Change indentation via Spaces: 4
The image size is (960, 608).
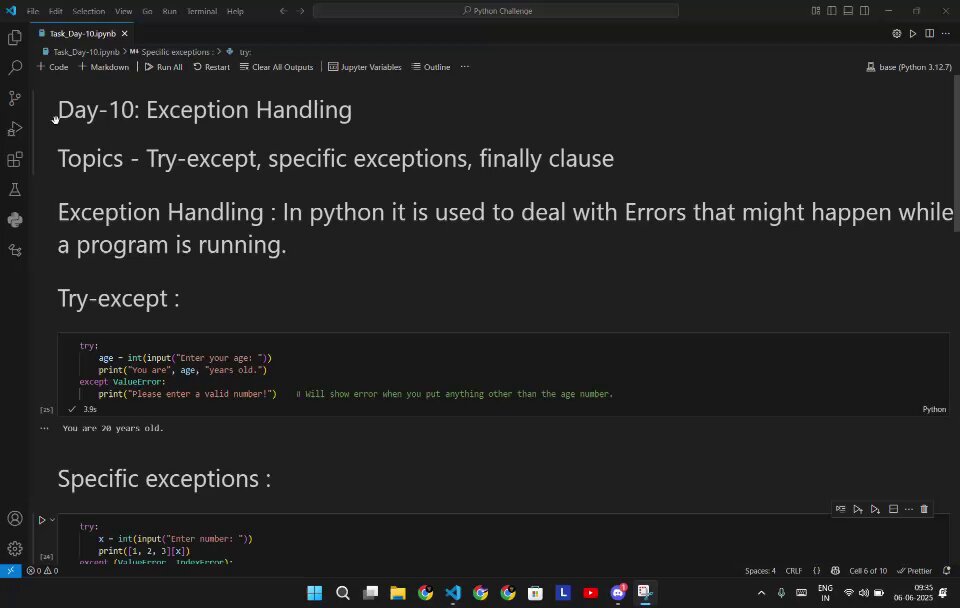click(760, 571)
